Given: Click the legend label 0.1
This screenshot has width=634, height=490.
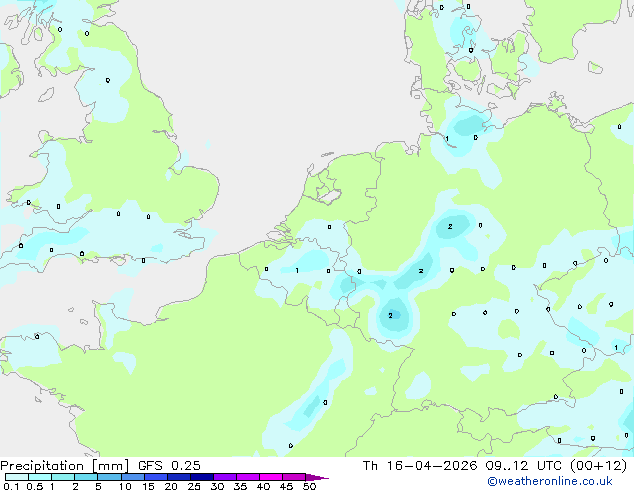Looking at the screenshot, I should (x=11, y=486).
